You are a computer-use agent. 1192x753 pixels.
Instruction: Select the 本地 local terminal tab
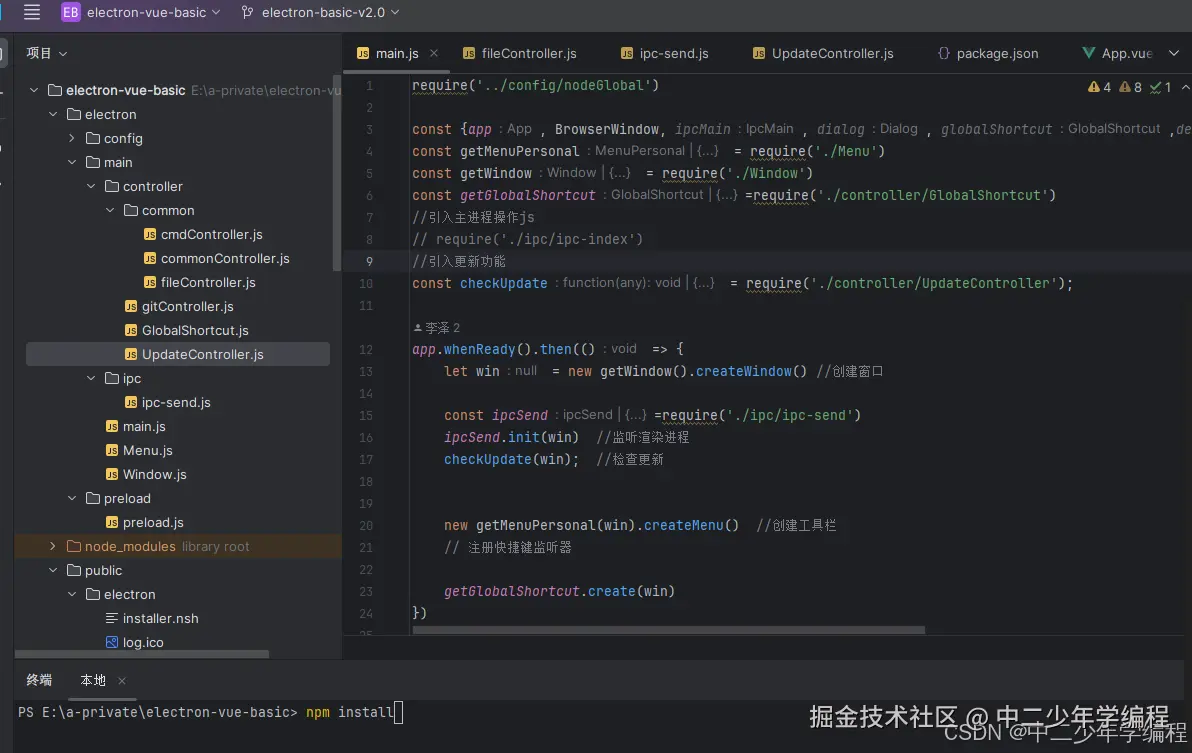[x=93, y=680]
